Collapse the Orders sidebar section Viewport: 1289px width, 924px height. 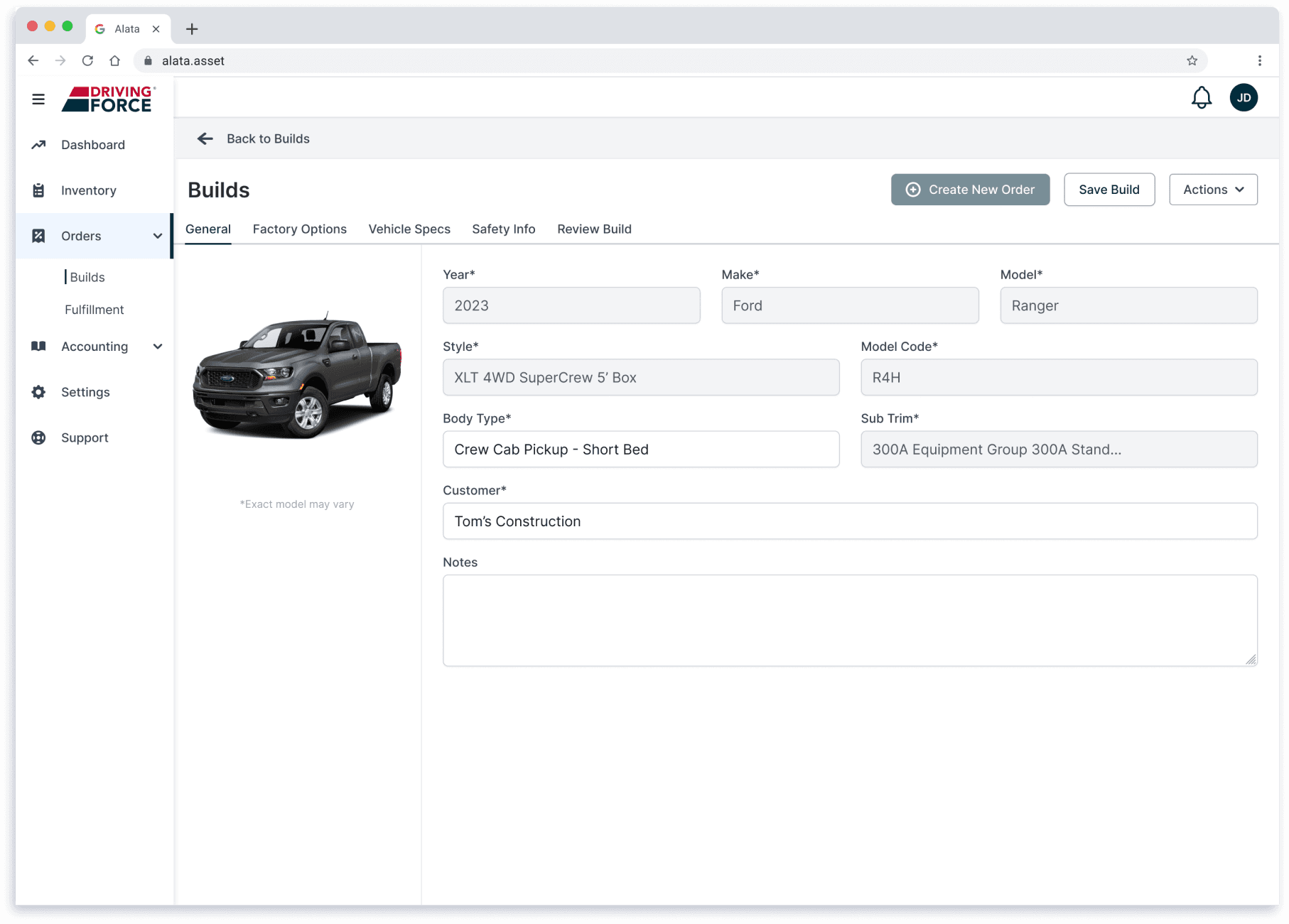[x=158, y=236]
